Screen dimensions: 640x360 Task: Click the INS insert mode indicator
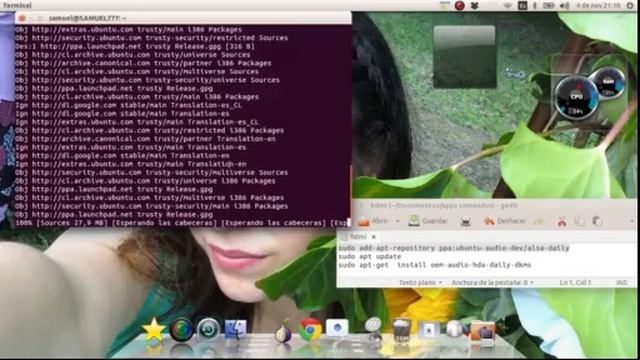622,282
